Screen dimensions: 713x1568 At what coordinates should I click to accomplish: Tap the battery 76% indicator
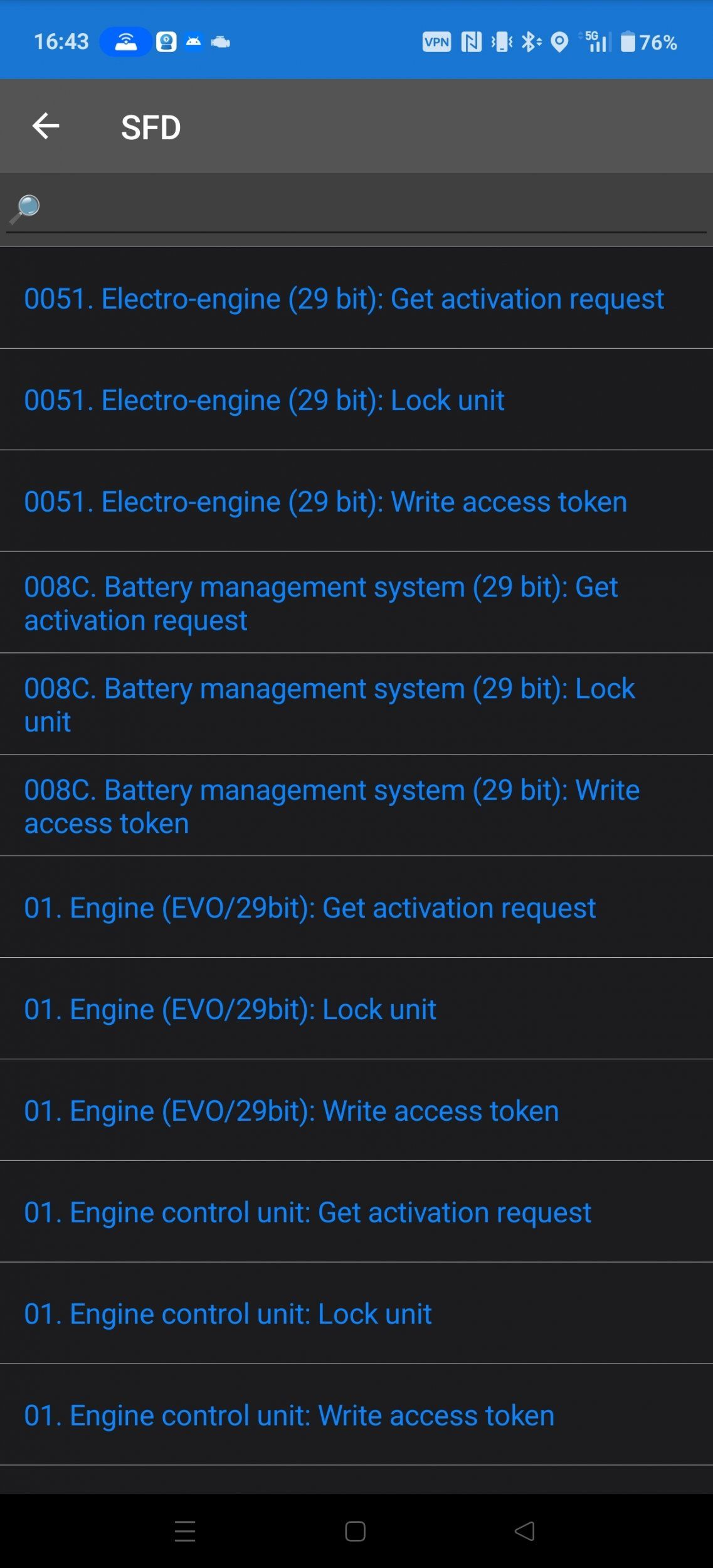pyautogui.click(x=648, y=42)
